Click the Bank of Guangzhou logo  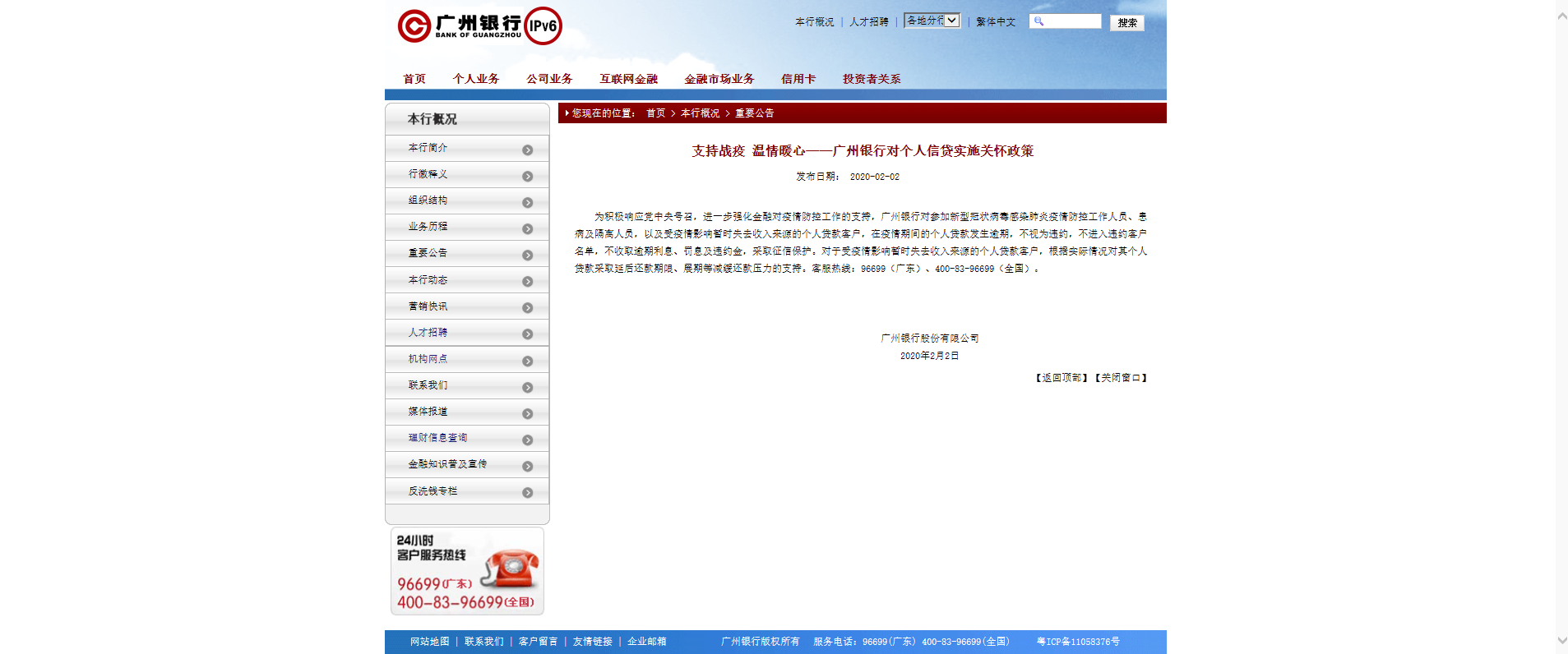tap(460, 26)
